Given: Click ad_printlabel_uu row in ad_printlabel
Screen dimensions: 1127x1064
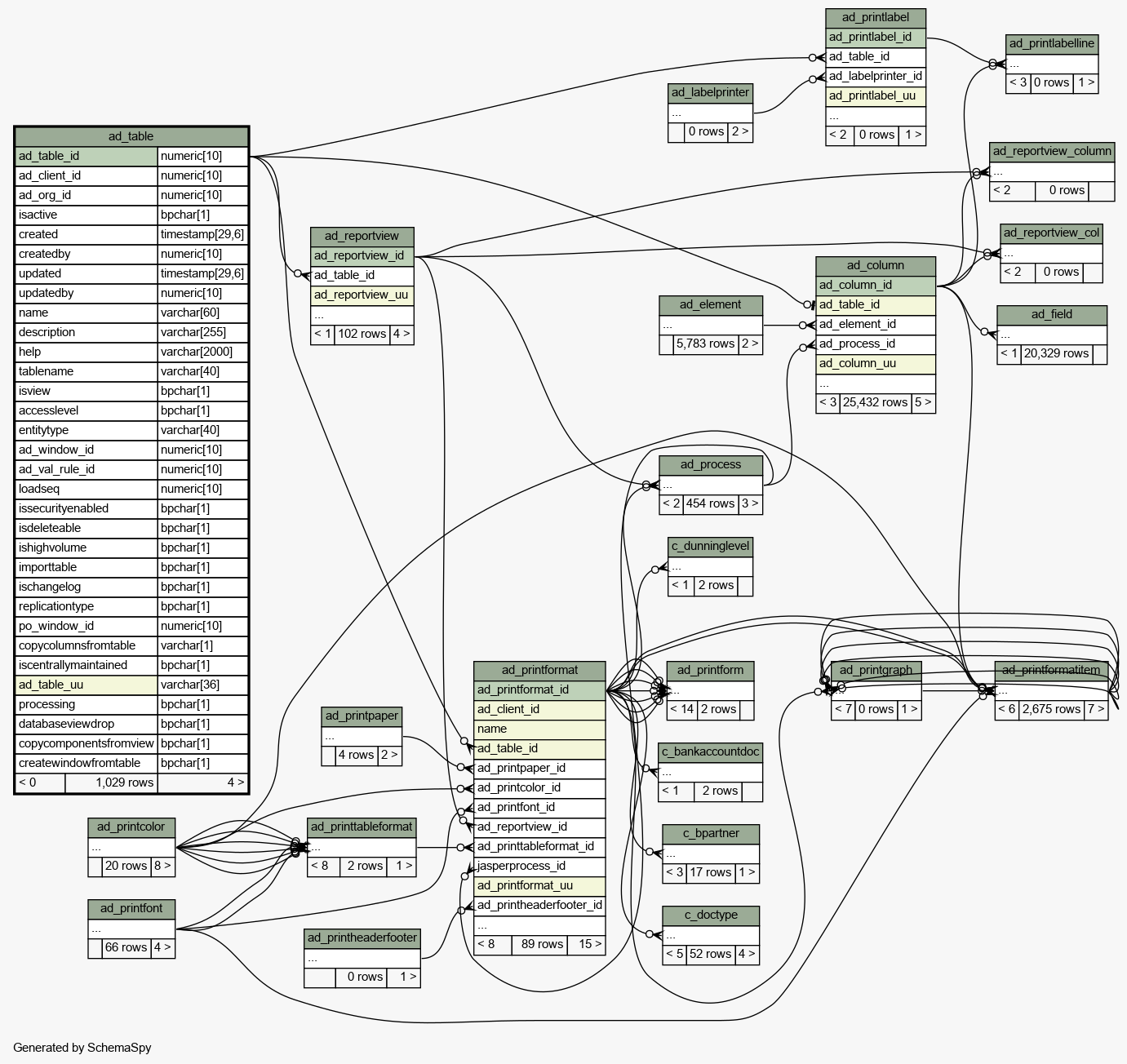Looking at the screenshot, I should (x=876, y=95).
